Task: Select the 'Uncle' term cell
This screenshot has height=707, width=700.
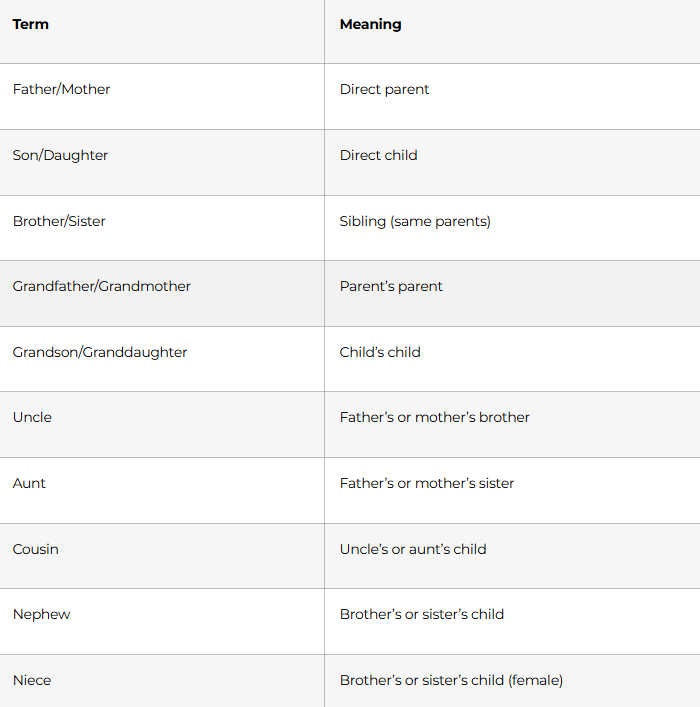Action: click(32, 417)
